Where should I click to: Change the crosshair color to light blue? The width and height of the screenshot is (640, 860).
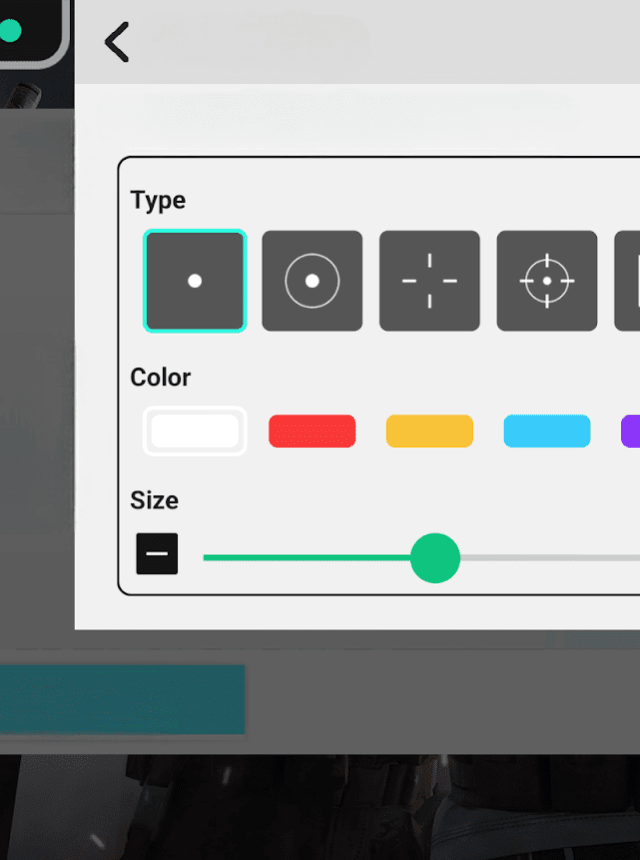pos(547,431)
